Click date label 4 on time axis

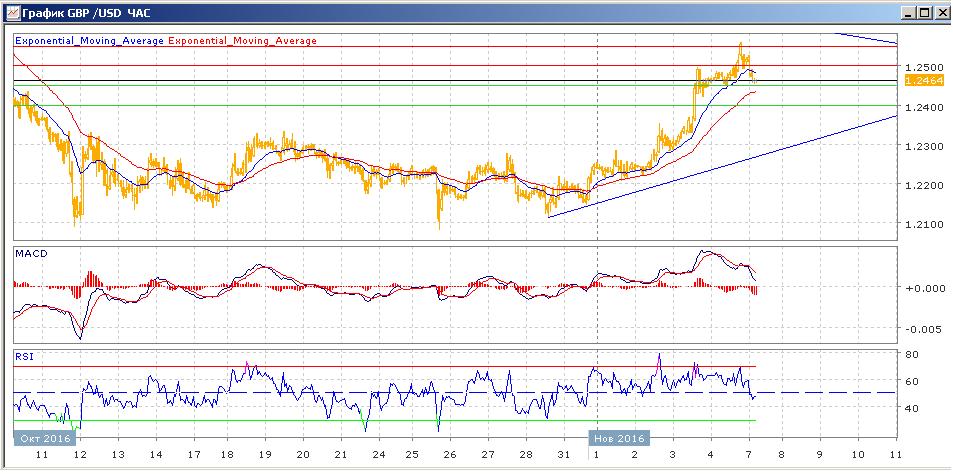click(x=710, y=455)
